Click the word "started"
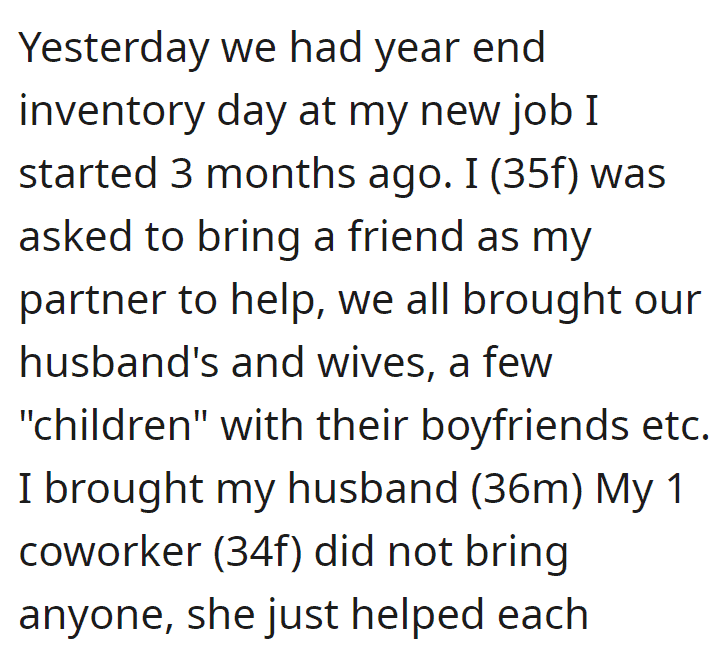 [x=88, y=174]
